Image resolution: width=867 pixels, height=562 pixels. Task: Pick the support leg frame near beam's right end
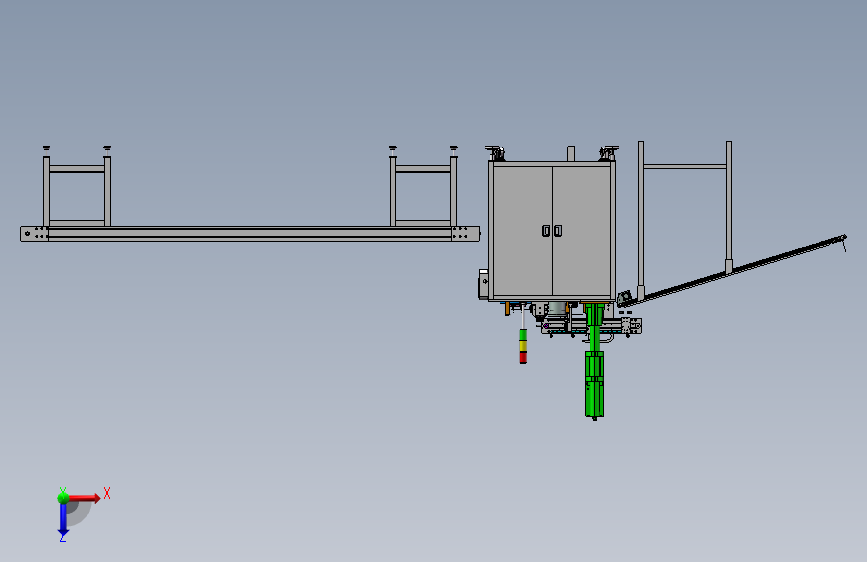click(x=423, y=188)
